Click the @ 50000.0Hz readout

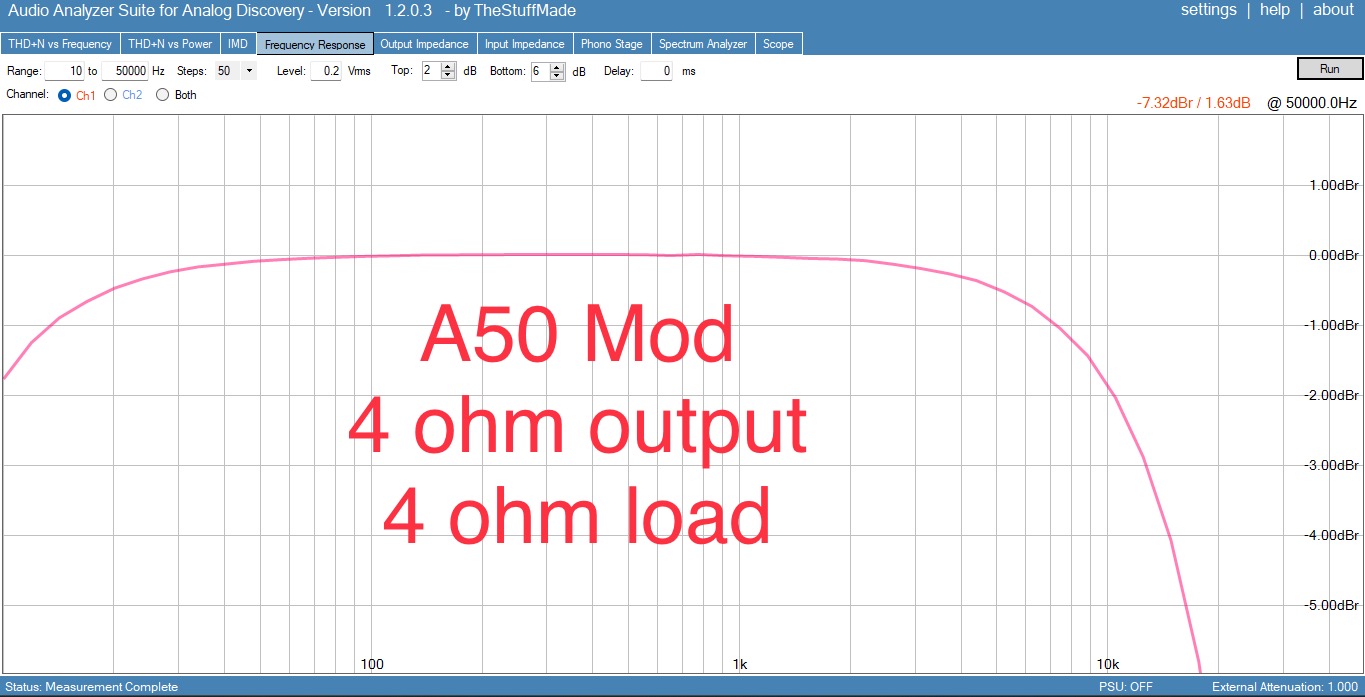[1312, 103]
